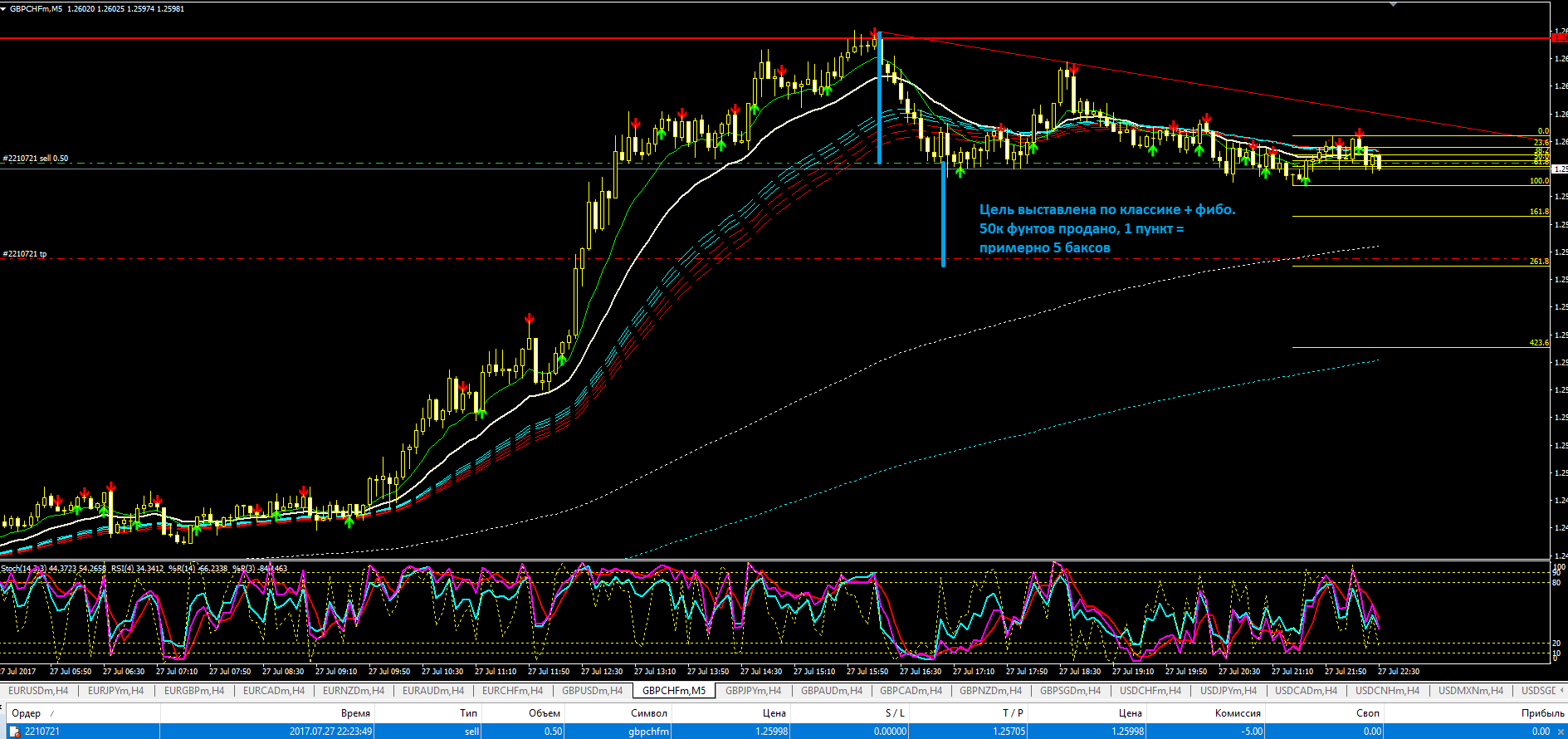
Task: Open the EURUSDm,H4 chart tab
Action: pyautogui.click(x=38, y=691)
